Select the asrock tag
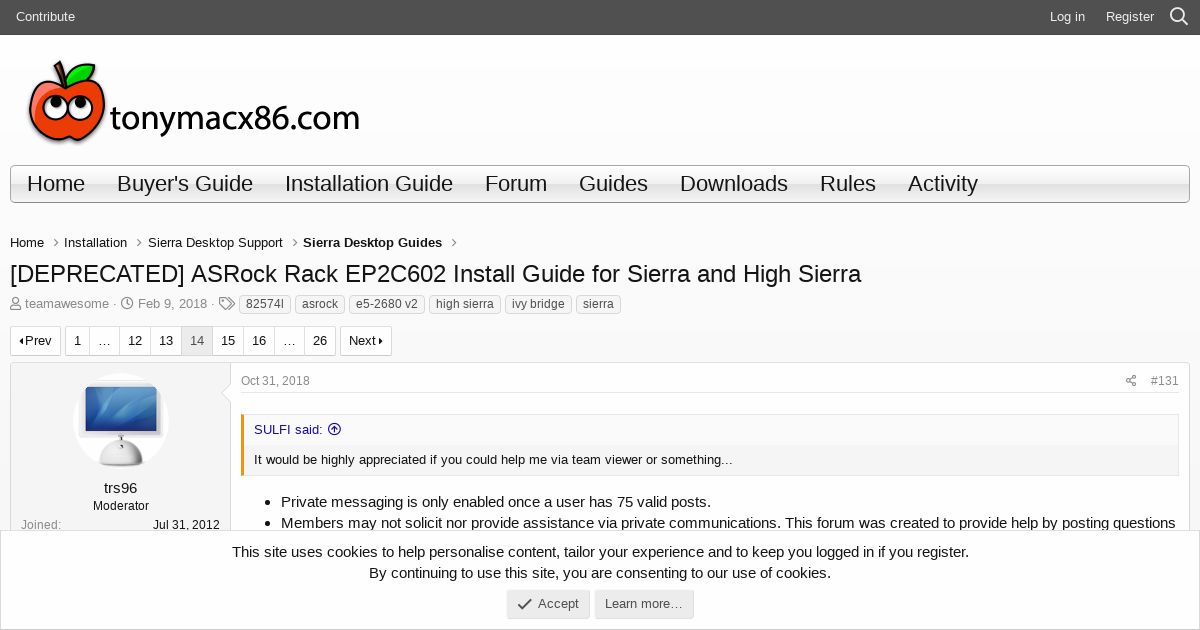Image resolution: width=1200 pixels, height=630 pixels. 320,304
